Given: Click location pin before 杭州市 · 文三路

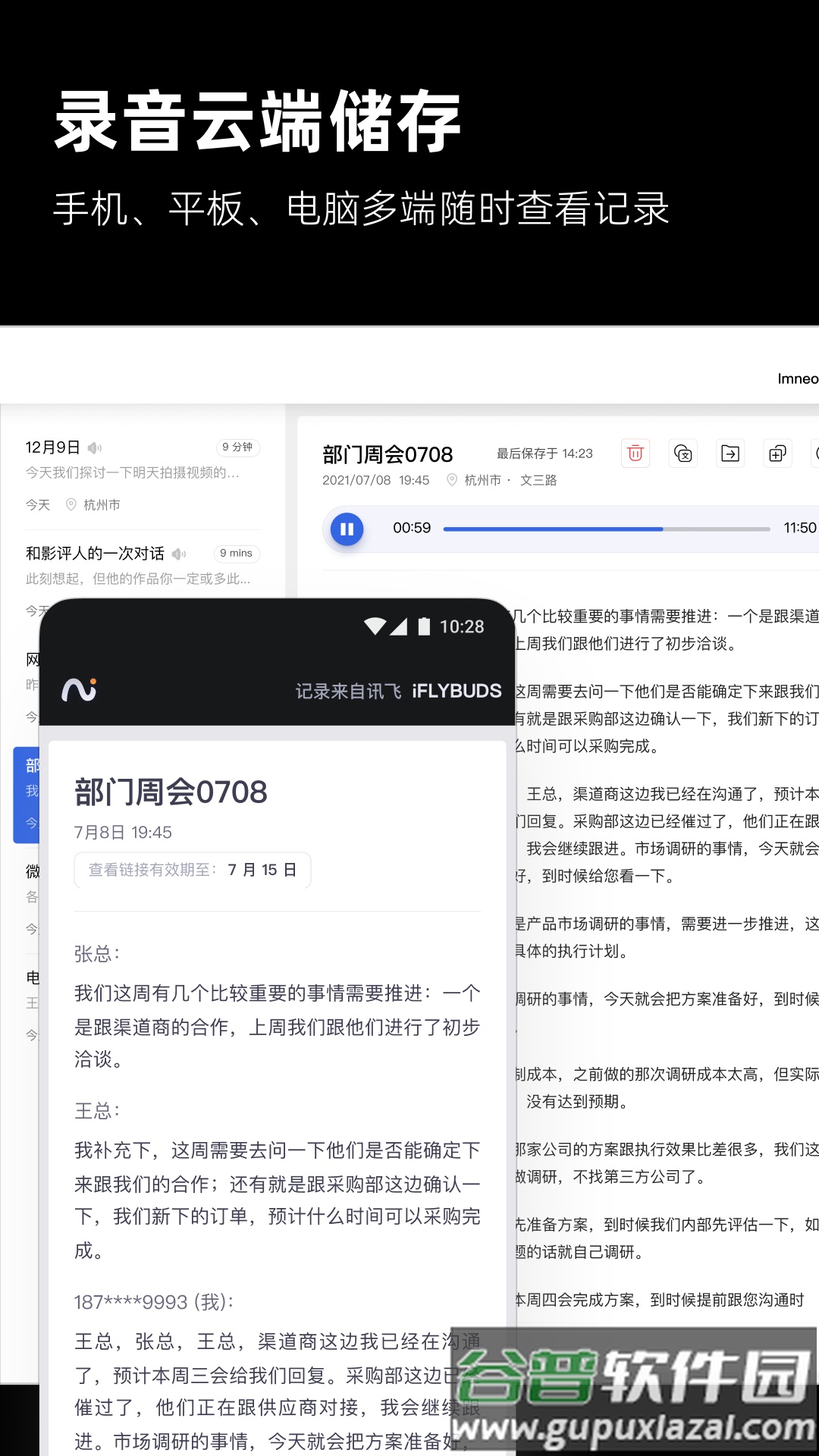Looking at the screenshot, I should [x=452, y=480].
